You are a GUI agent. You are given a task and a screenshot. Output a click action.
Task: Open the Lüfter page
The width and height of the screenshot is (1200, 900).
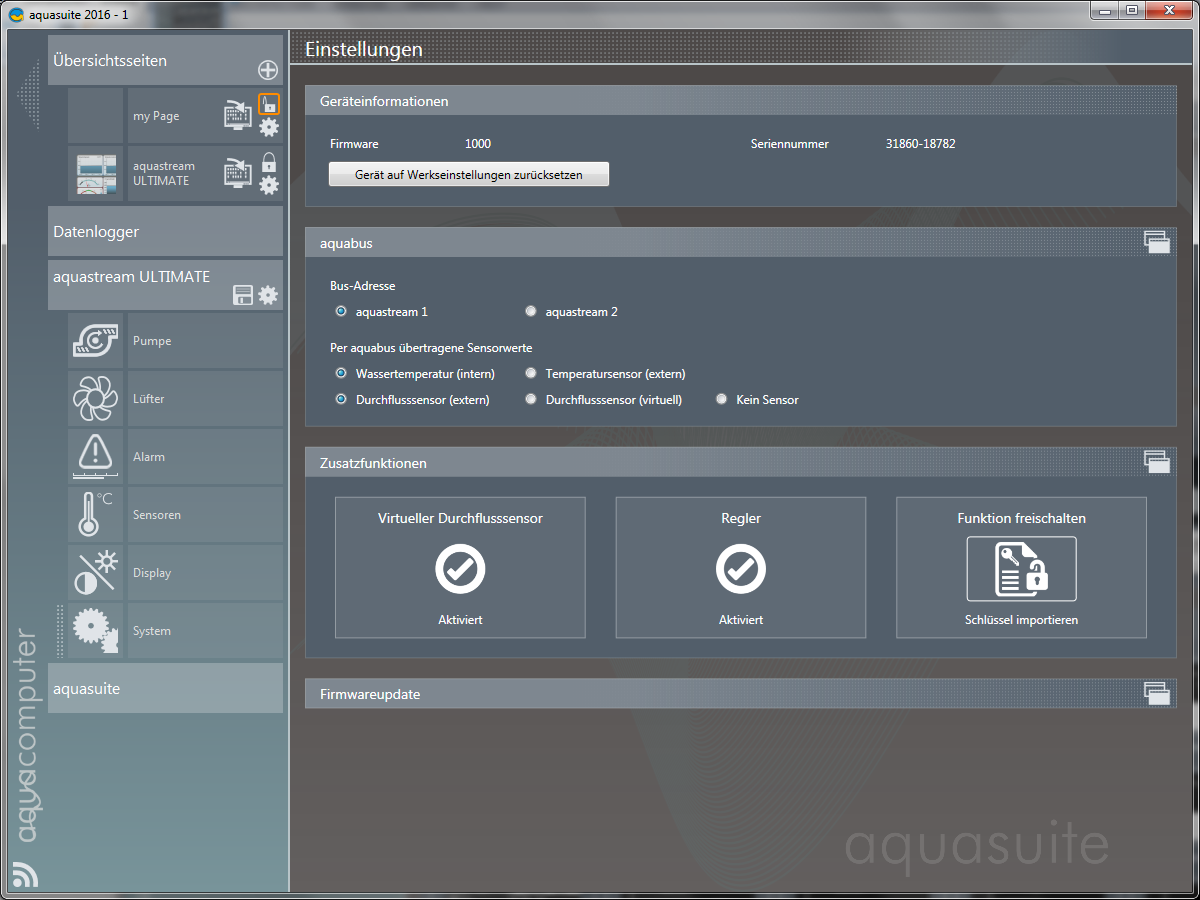pyautogui.click(x=205, y=399)
